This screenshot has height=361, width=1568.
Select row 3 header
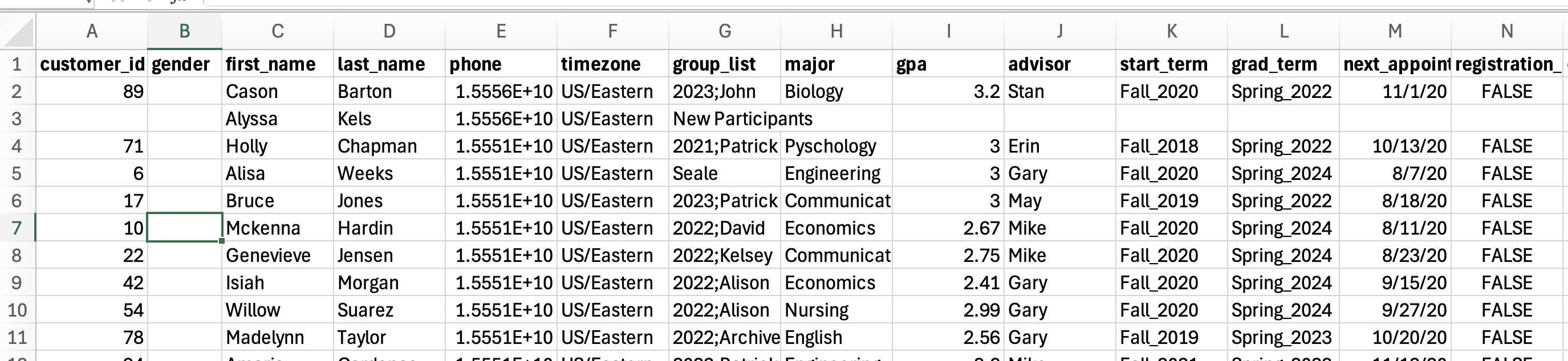[x=17, y=118]
